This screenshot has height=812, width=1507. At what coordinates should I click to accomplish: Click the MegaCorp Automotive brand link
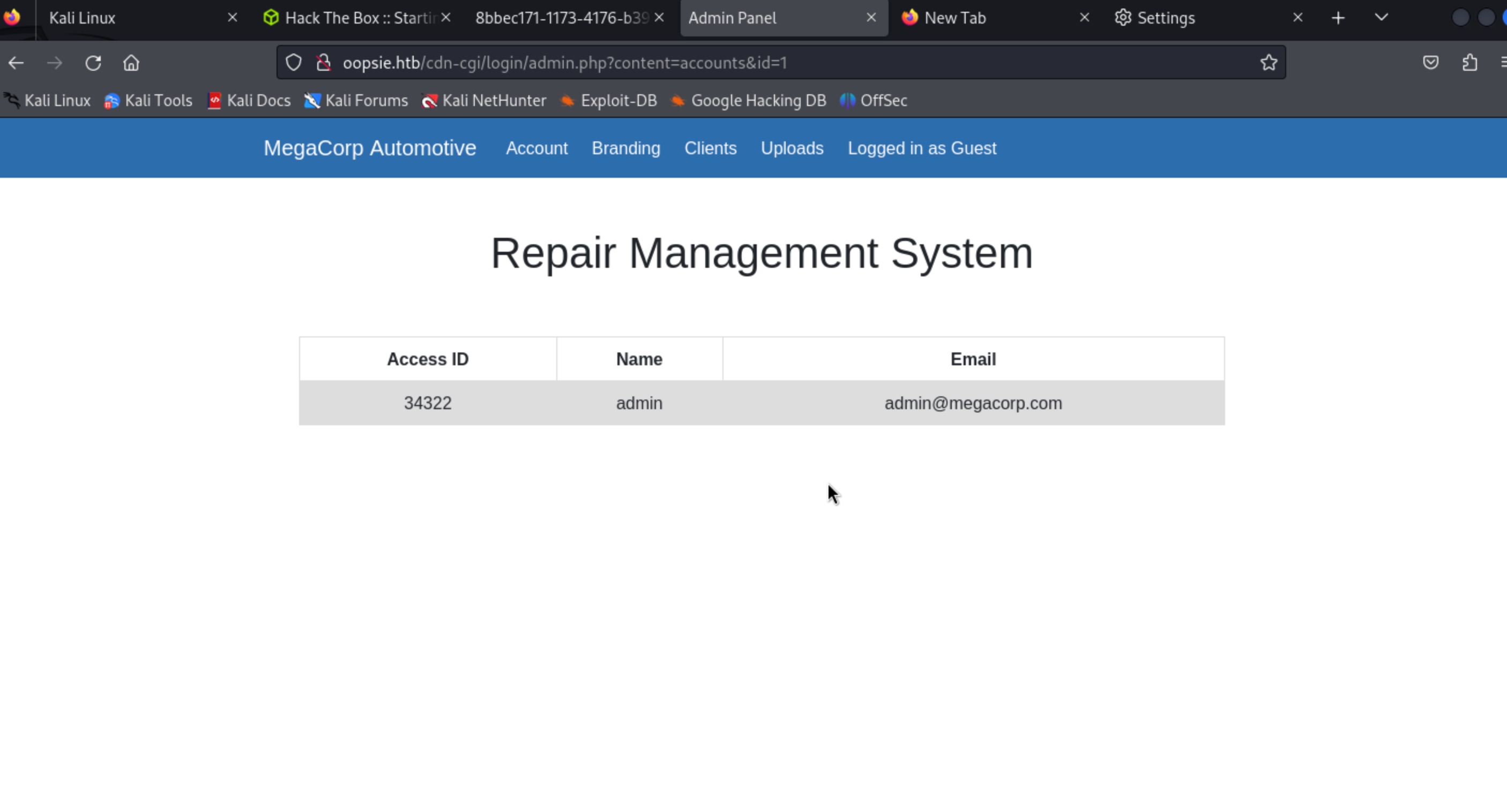tap(370, 148)
